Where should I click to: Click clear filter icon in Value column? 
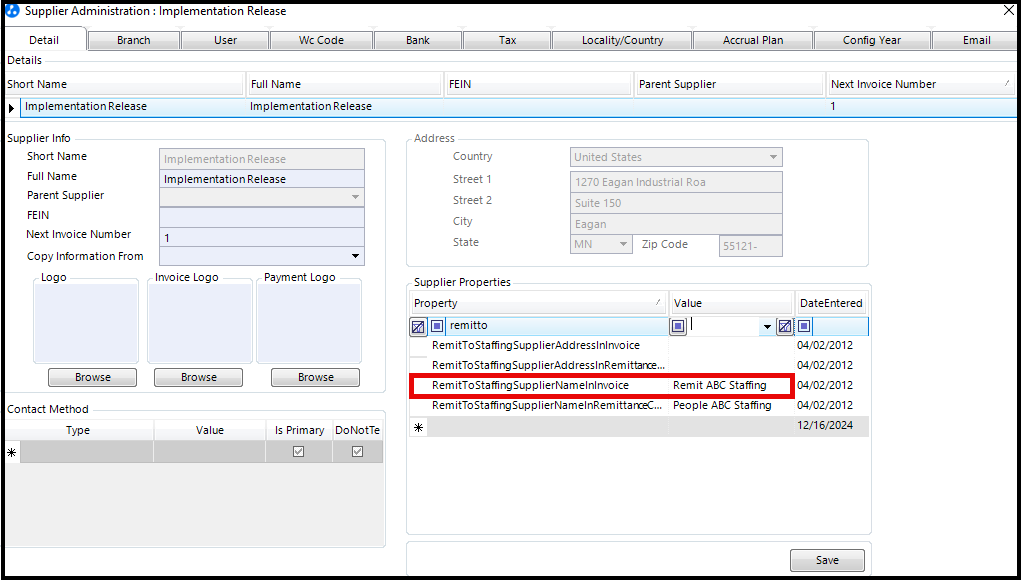785,326
